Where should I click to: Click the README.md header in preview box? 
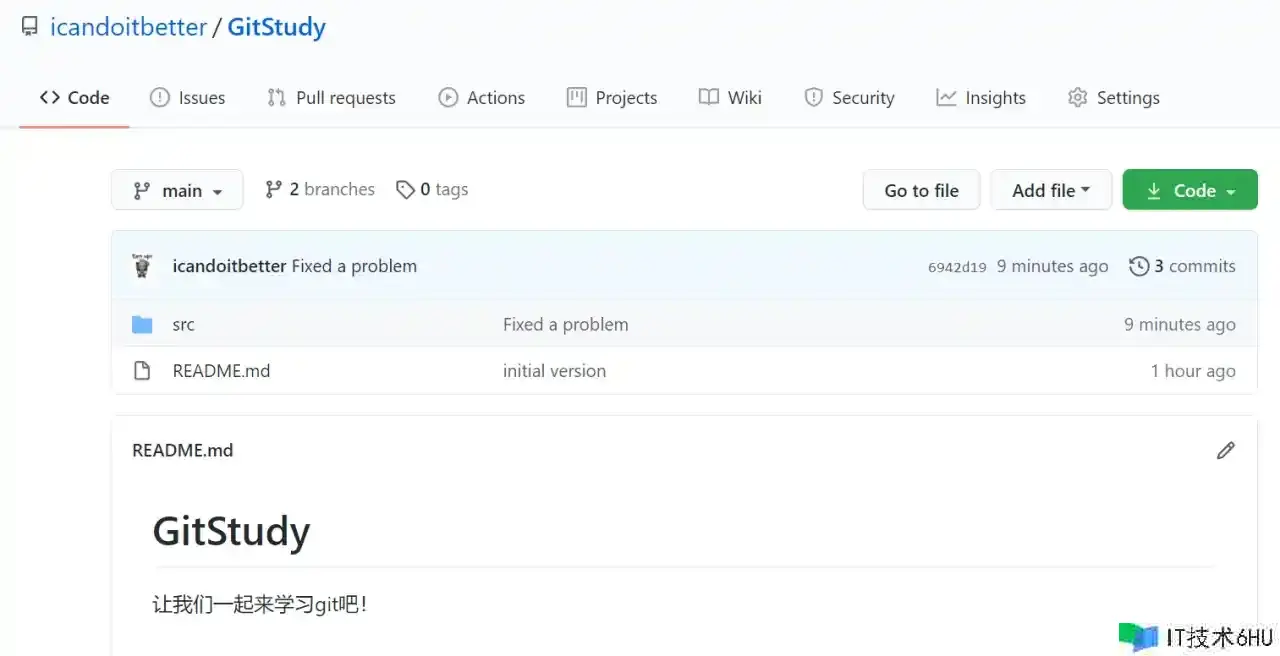coord(182,450)
